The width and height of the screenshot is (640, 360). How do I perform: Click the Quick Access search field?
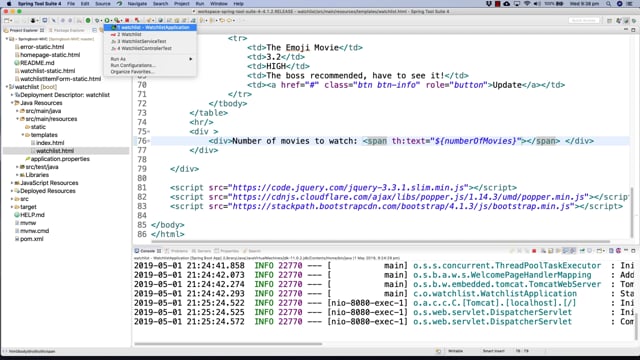pos(584,20)
